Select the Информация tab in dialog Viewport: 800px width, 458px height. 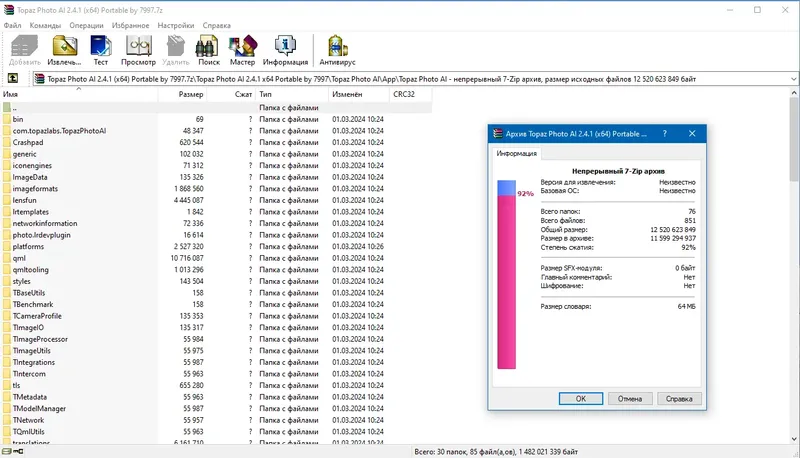coord(516,154)
